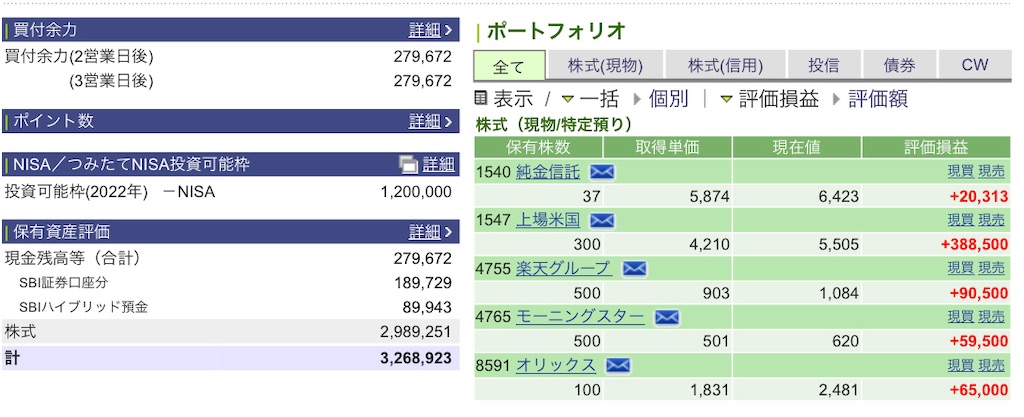Image resolution: width=1024 pixels, height=418 pixels.
Task: Click the 表示 list icon under portfolio tabs
Action: point(481,99)
